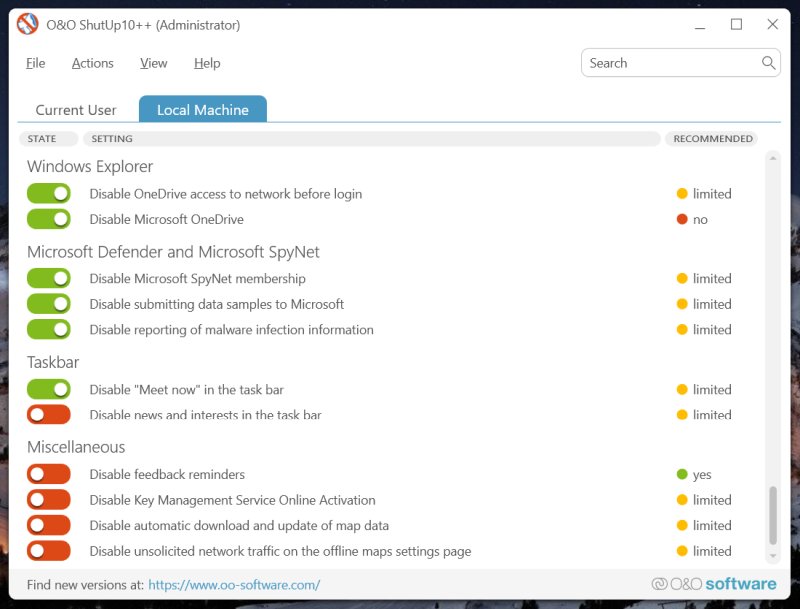Switch to the Current User tab

coord(76,110)
